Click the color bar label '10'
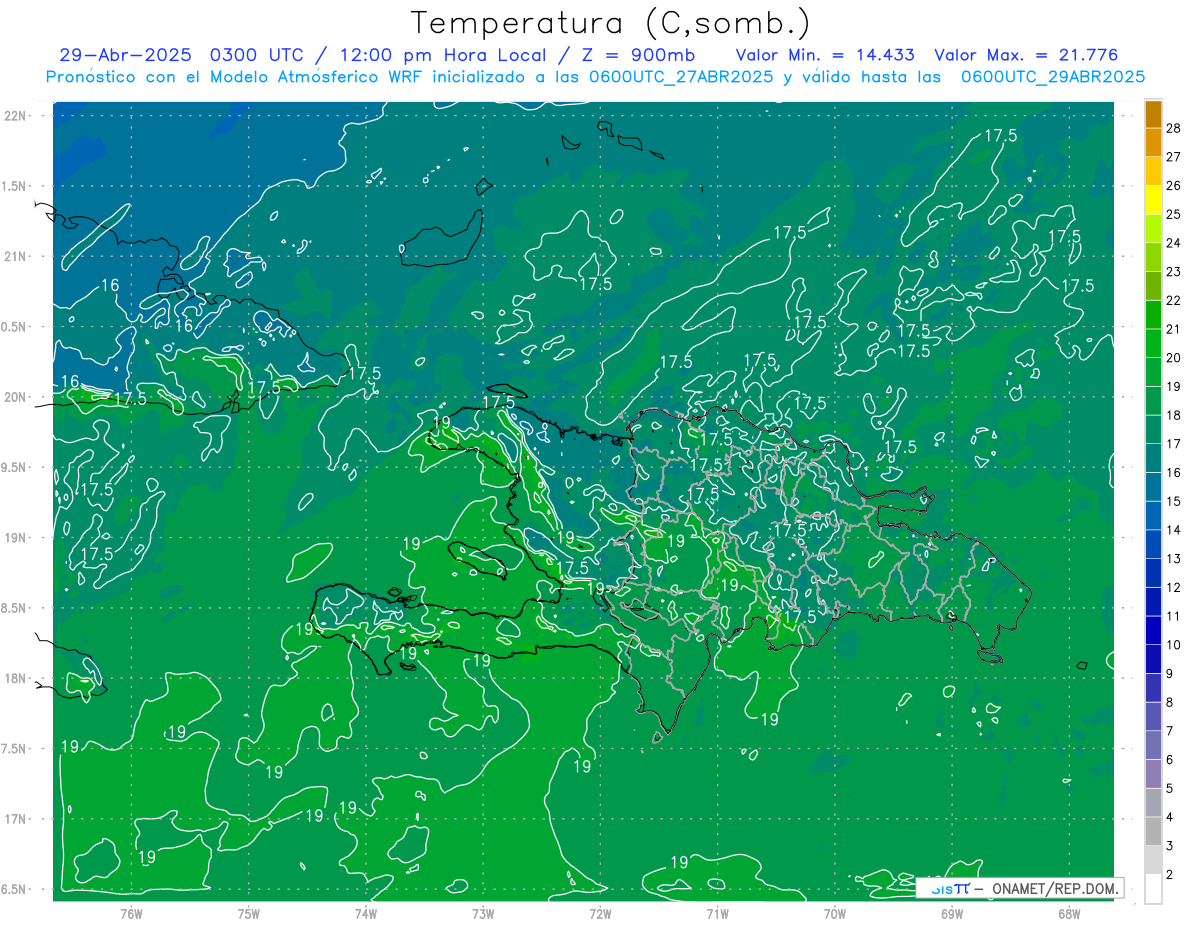1200x927 pixels. [1174, 645]
